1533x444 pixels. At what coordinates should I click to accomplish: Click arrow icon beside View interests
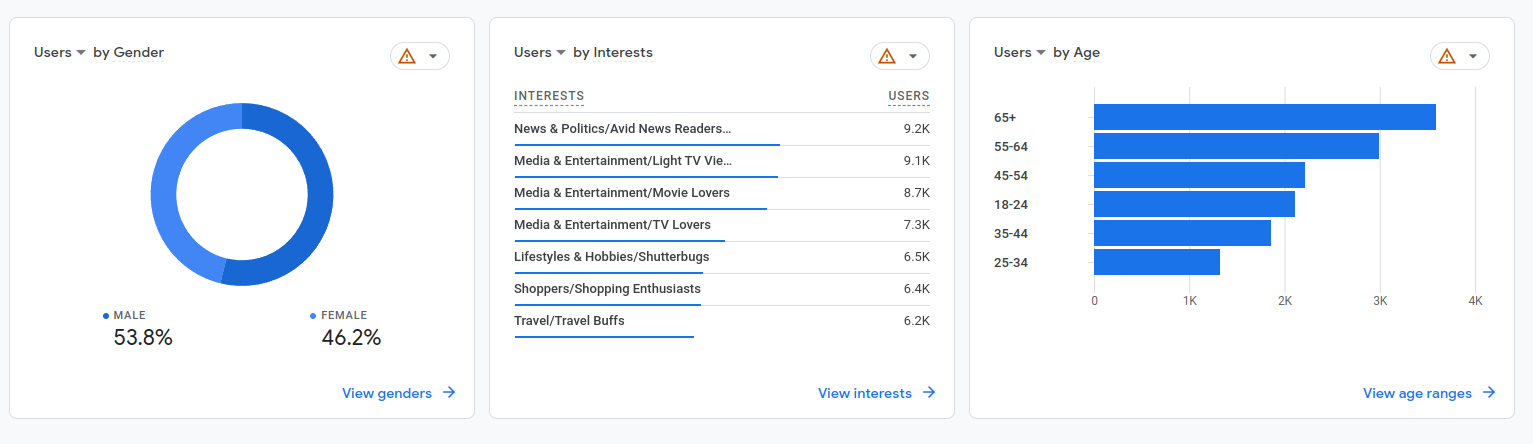929,393
